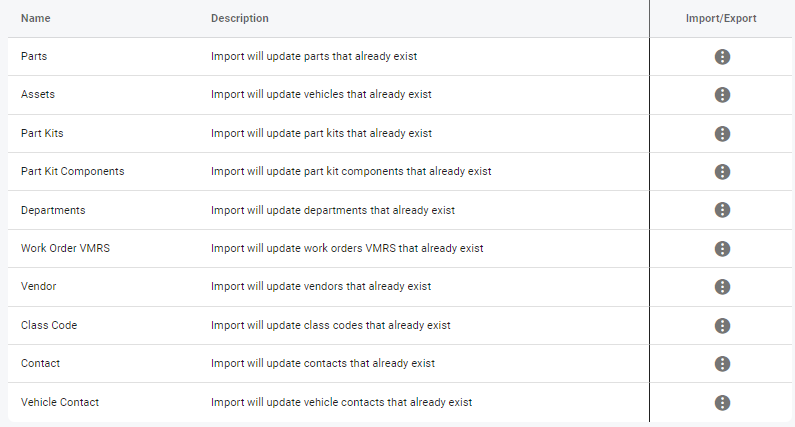Screen dimensions: 795x427
Task: Click the Vehicle Contact row name
Action: (x=60, y=402)
